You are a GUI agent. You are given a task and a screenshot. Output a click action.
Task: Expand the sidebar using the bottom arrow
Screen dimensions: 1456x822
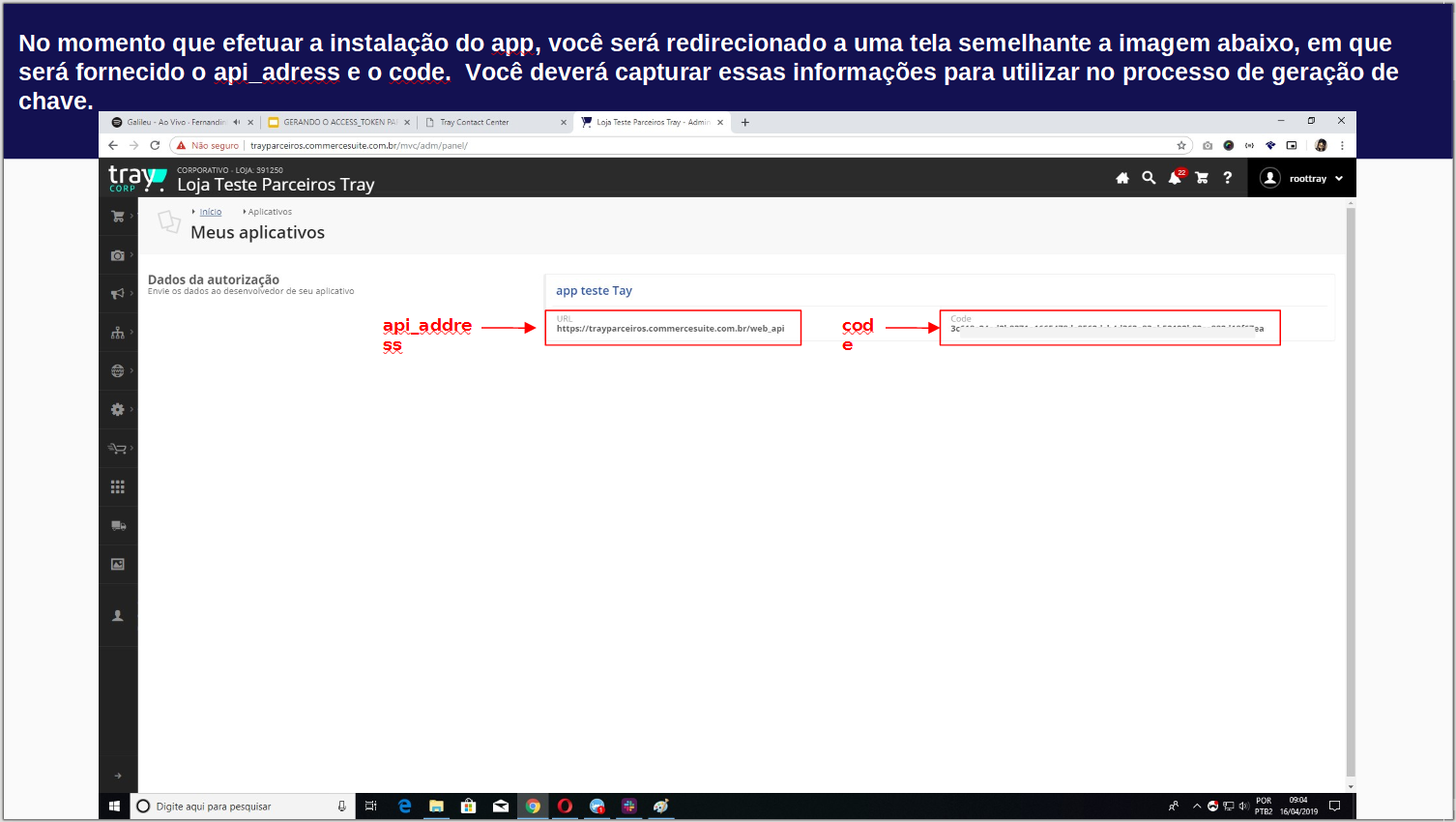point(118,776)
